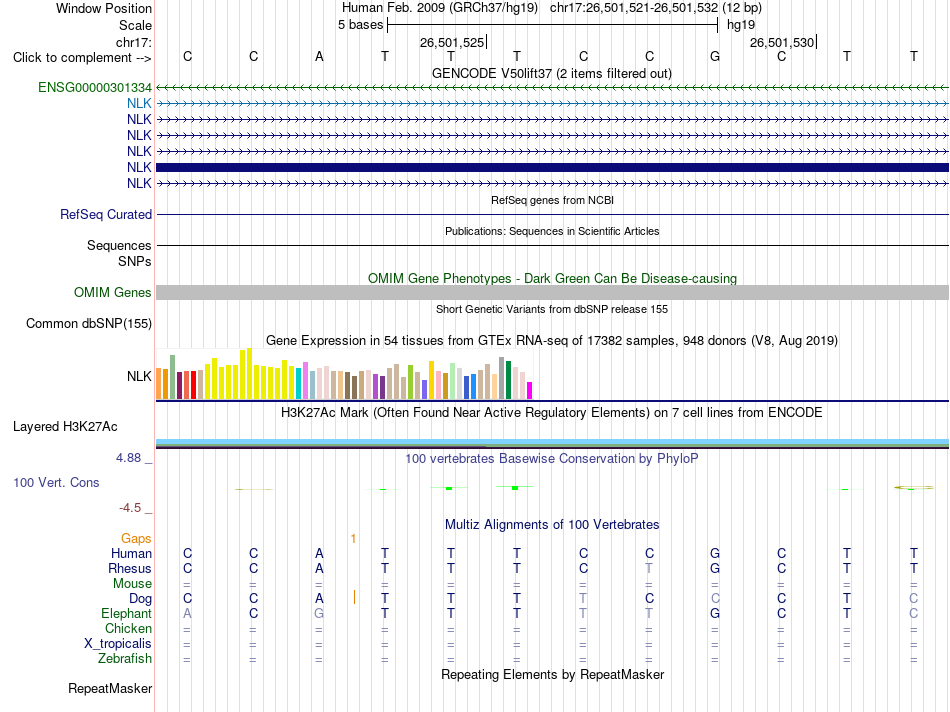This screenshot has width=950, height=712.
Task: Click the light blue NLK transcript label
Action: pos(139,104)
